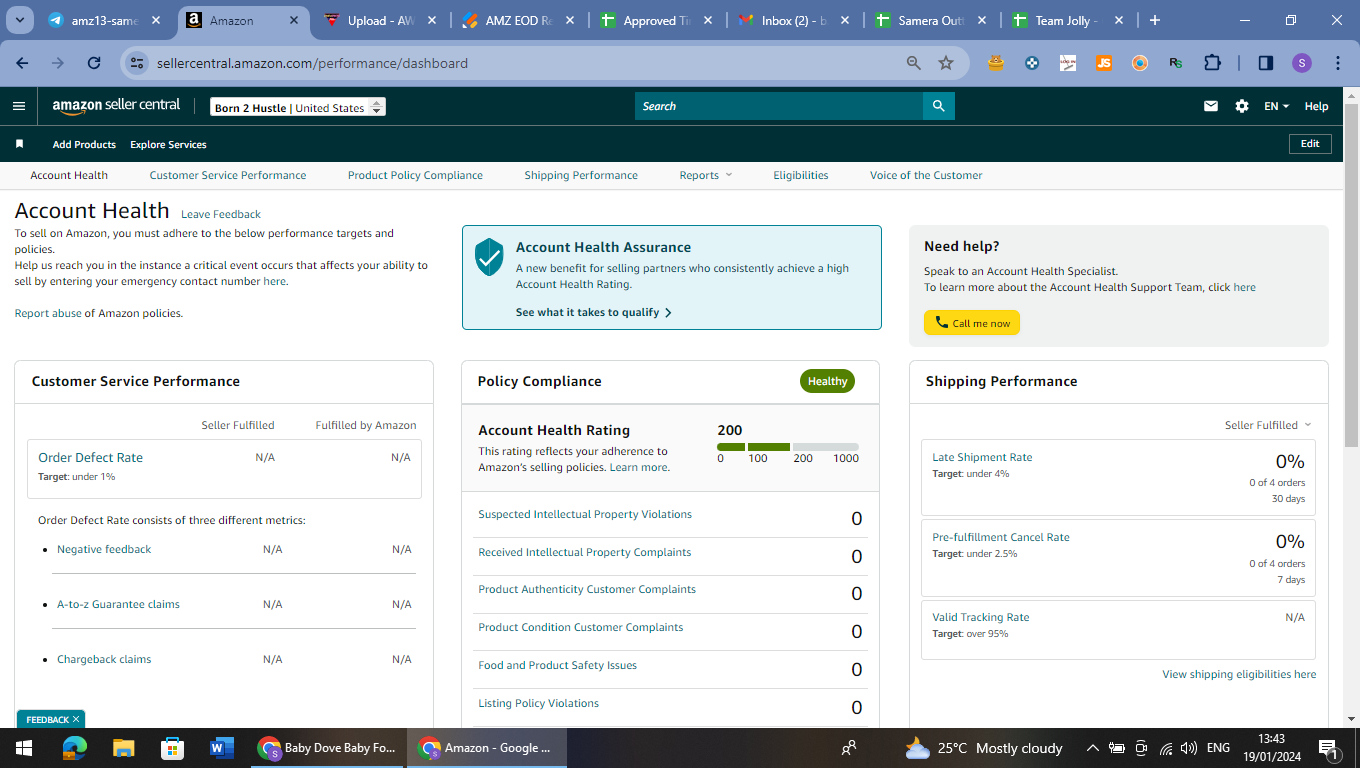Image resolution: width=1360 pixels, height=768 pixels.
Task: View site information icon in address bar
Action: click(x=138, y=63)
